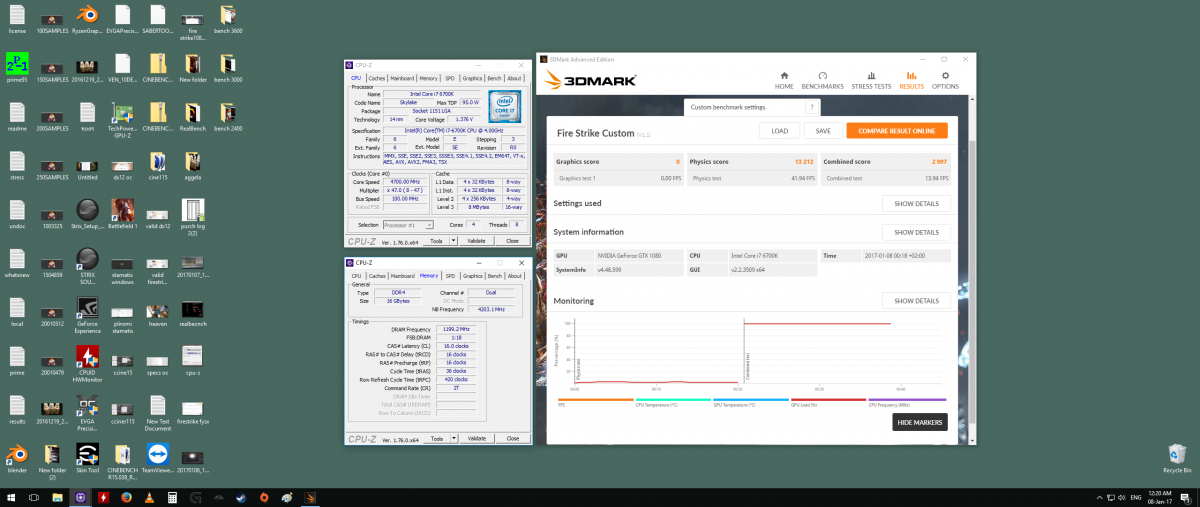The height and width of the screenshot is (507, 1200).
Task: Open Steam from the taskbar
Action: click(241, 497)
